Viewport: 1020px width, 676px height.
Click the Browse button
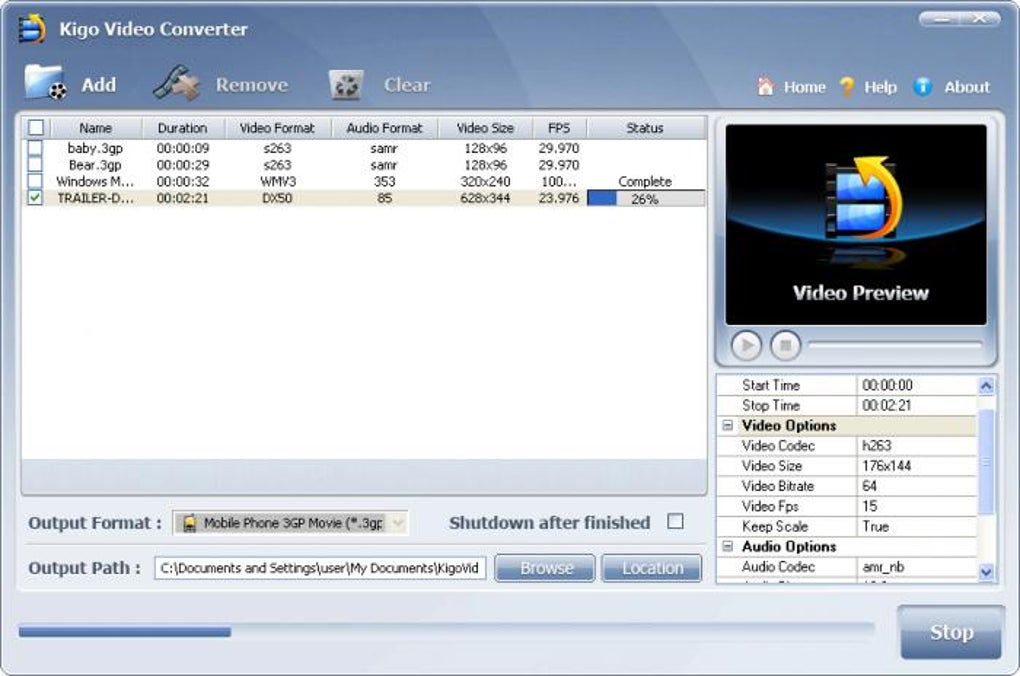click(x=546, y=568)
